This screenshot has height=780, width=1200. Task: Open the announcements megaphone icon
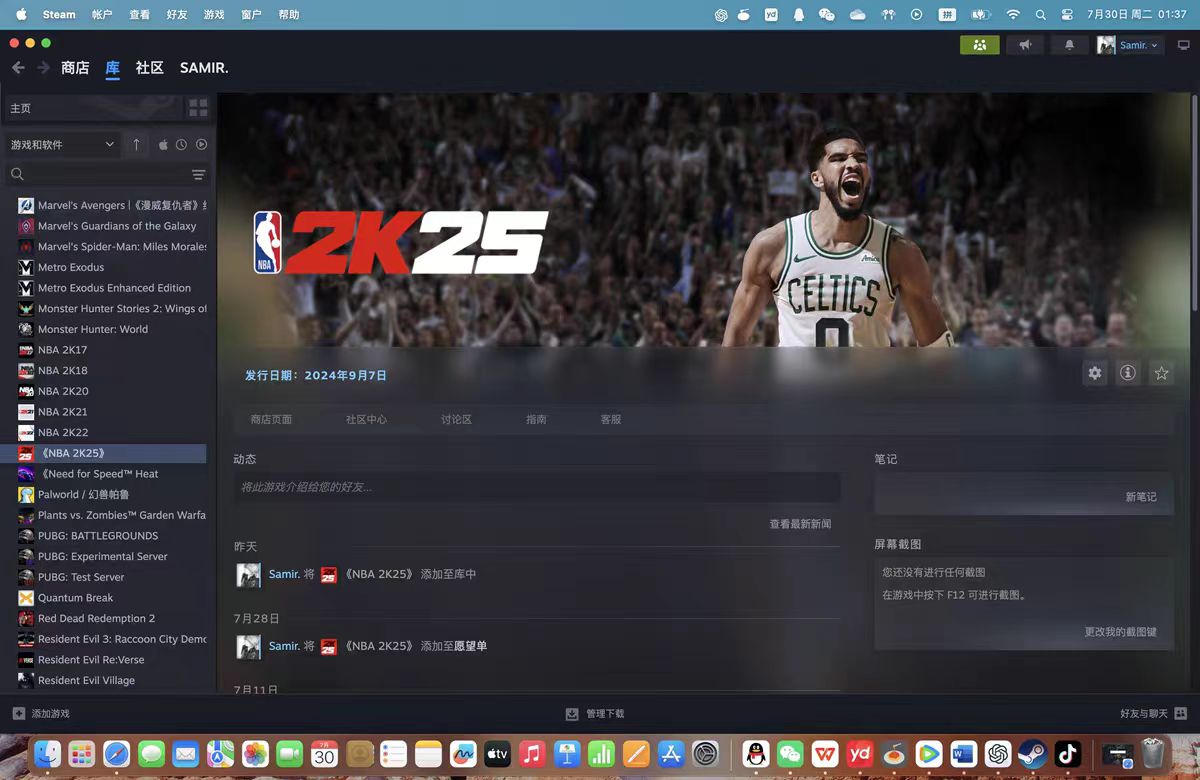tap(1025, 44)
